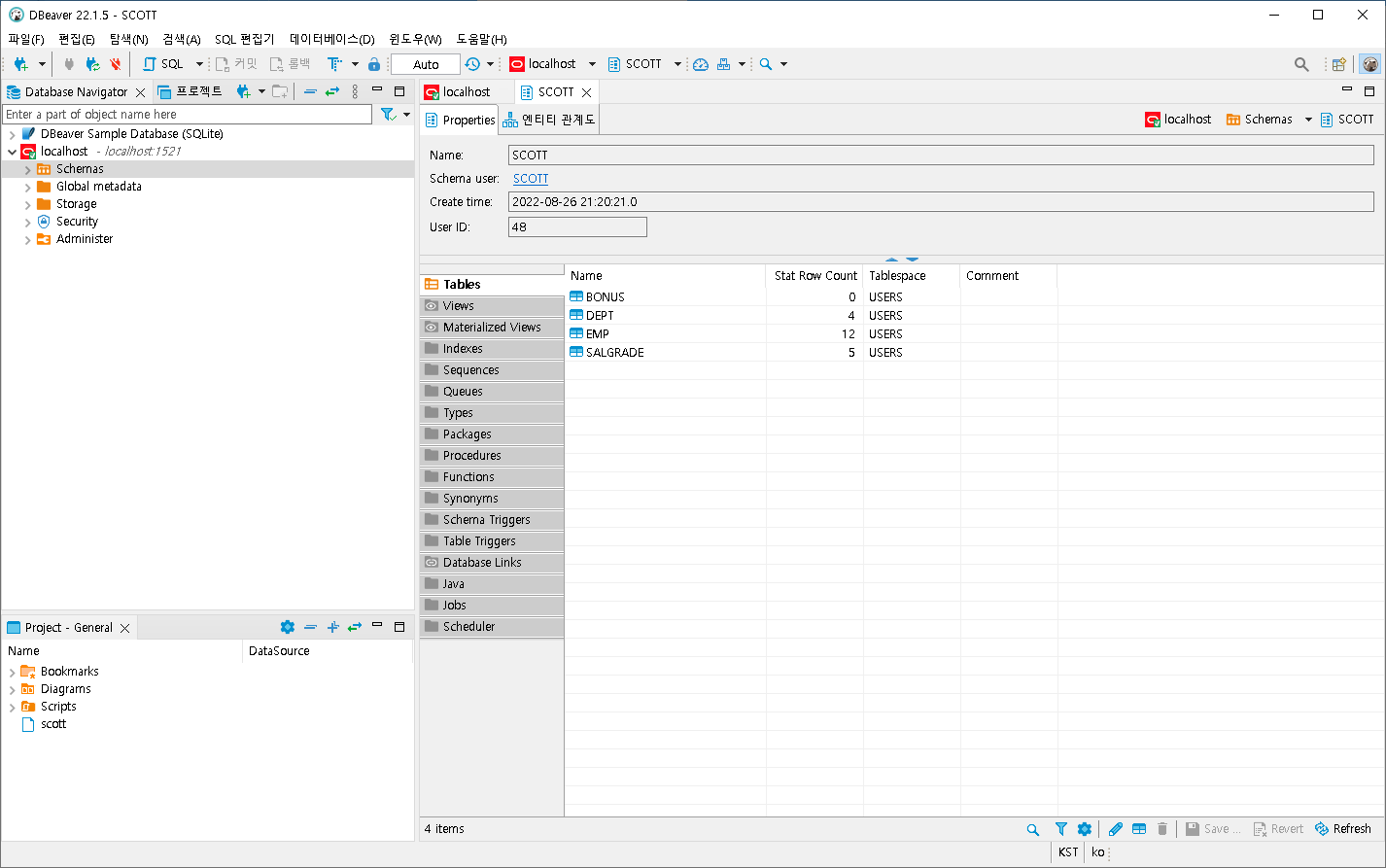Expand the Bookmarks folder in Project panel

pyautogui.click(x=12, y=672)
